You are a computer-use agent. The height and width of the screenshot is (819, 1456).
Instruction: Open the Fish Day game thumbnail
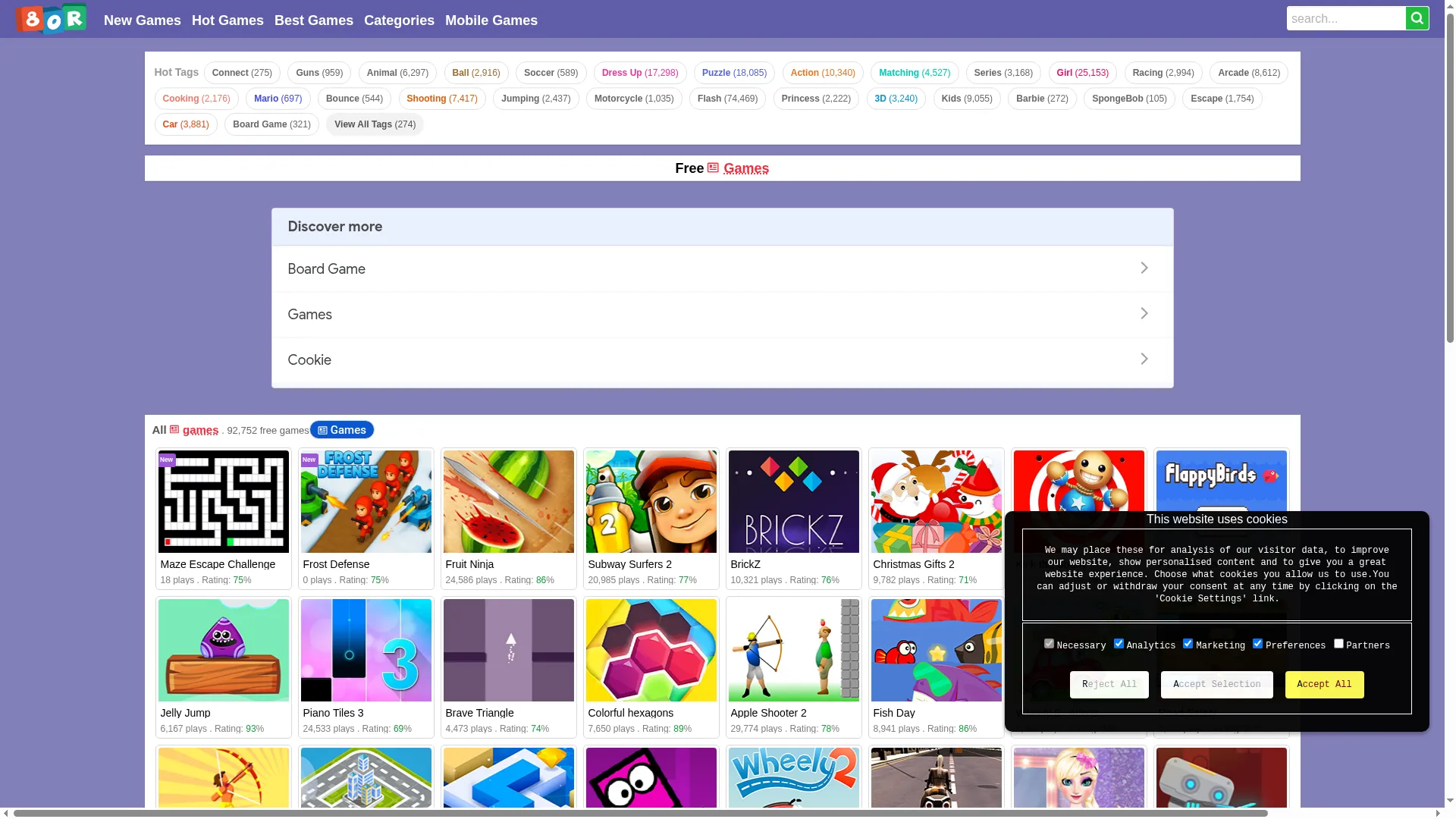click(x=936, y=650)
